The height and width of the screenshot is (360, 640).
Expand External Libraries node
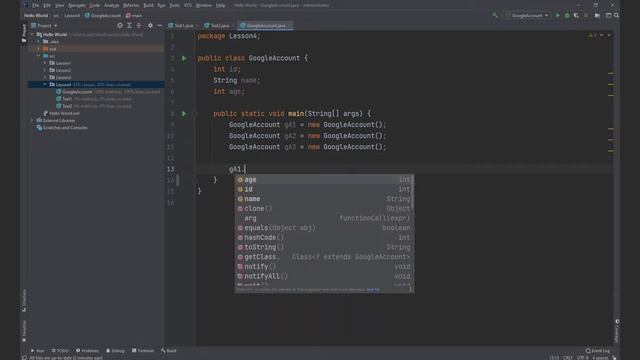pyautogui.click(x=32, y=120)
